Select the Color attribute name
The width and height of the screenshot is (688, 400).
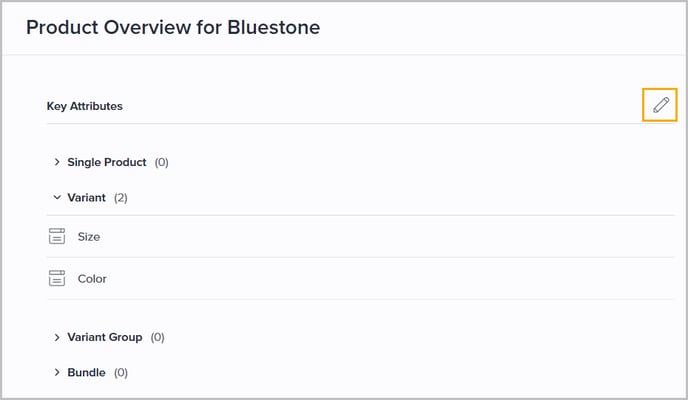92,279
